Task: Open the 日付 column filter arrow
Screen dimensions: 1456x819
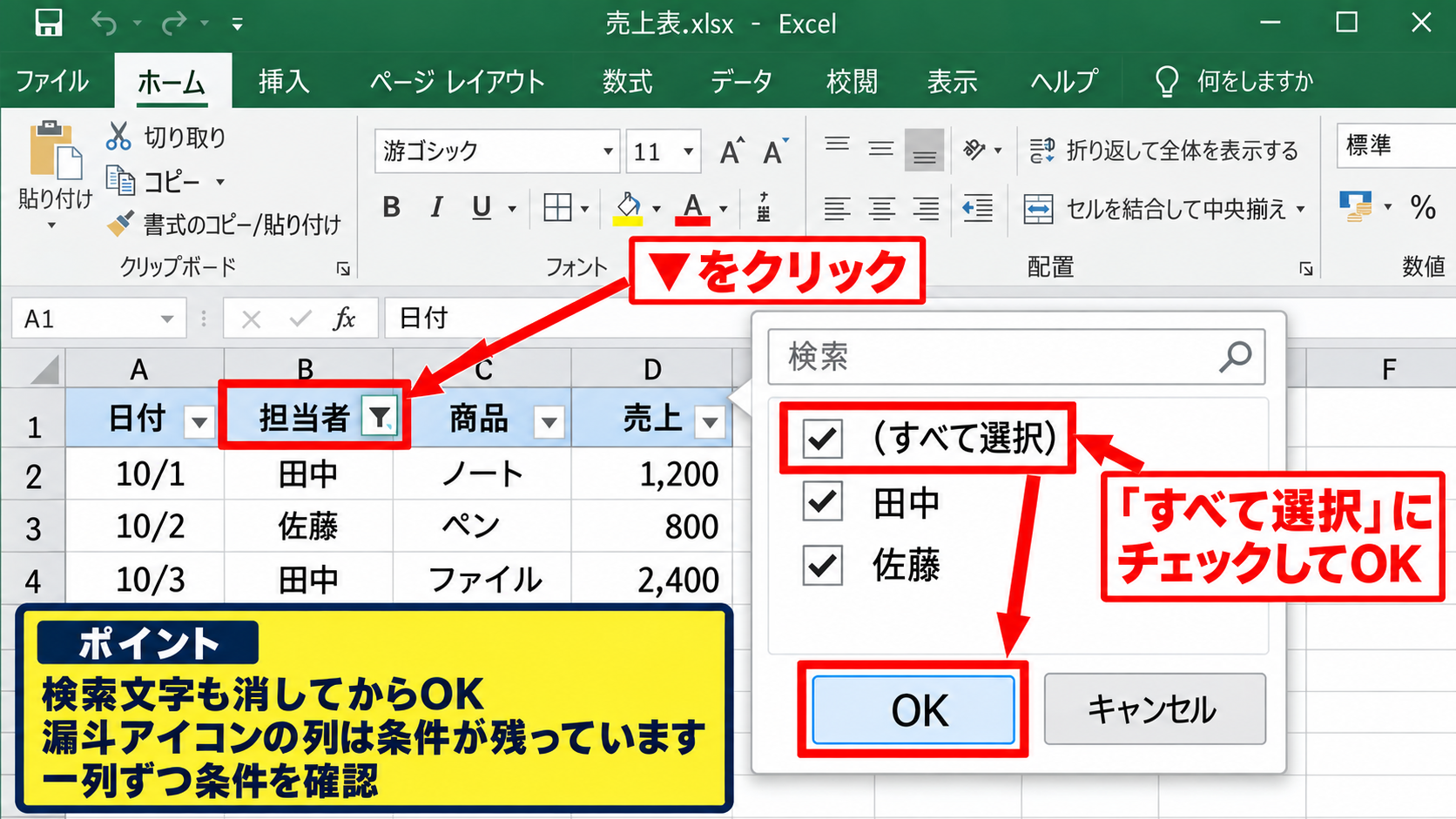Action: [x=199, y=423]
